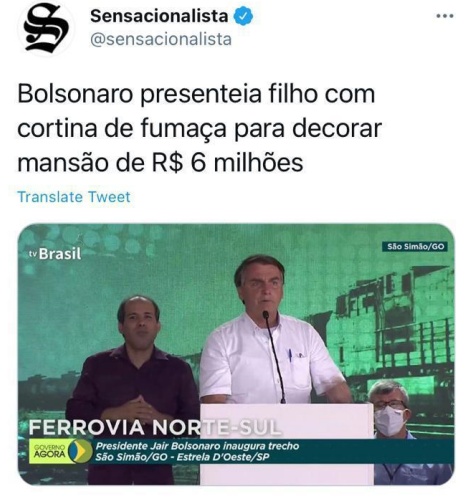Click the São Simão/GO location tag
Screen dimensions: 466x503
[415, 247]
